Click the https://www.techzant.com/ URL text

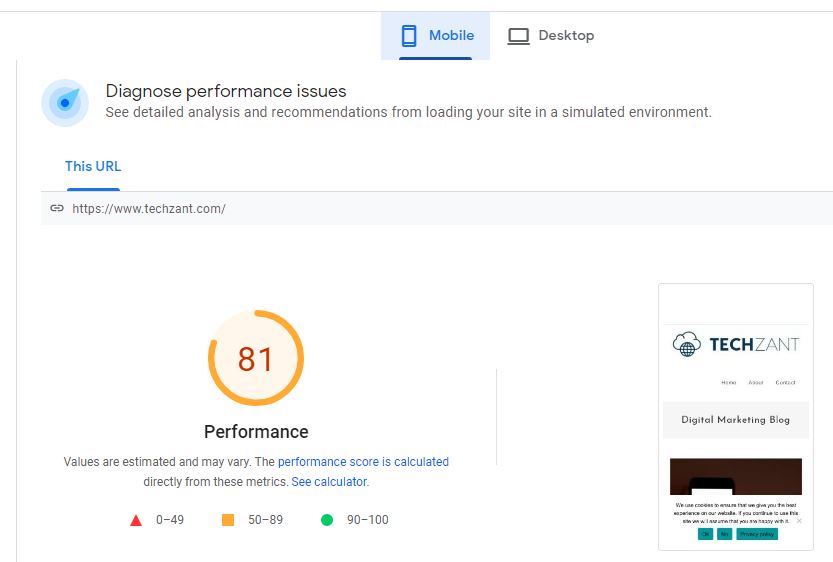(149, 209)
